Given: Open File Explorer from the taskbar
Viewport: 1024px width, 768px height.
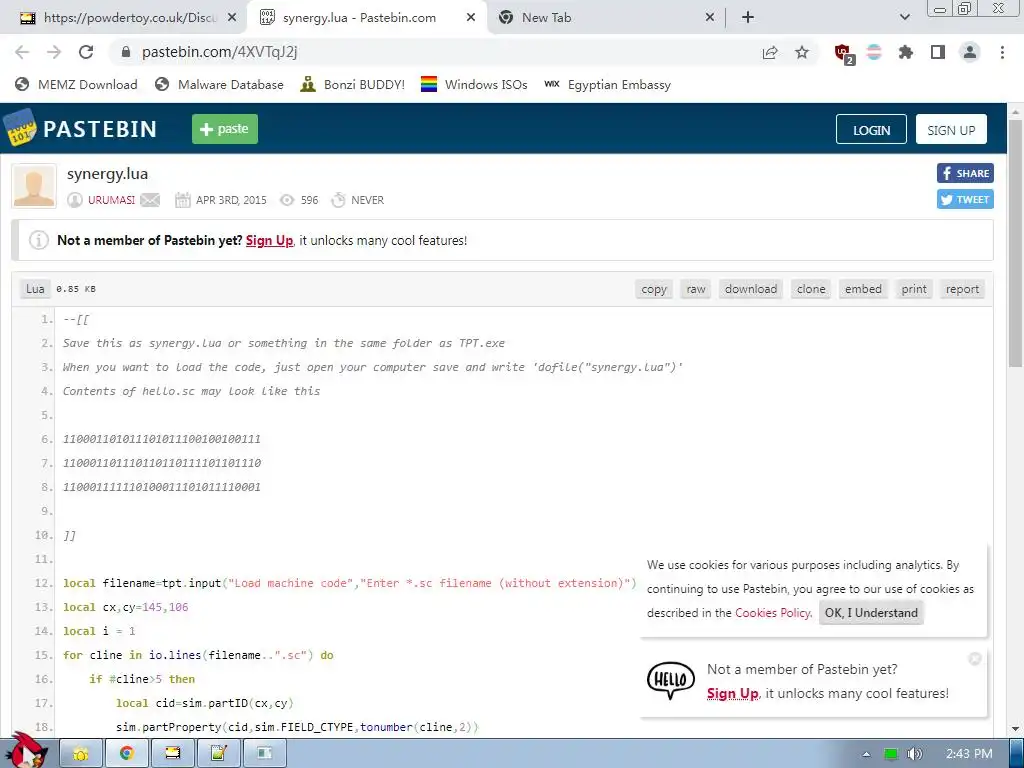Looking at the screenshot, I should coord(81,754).
